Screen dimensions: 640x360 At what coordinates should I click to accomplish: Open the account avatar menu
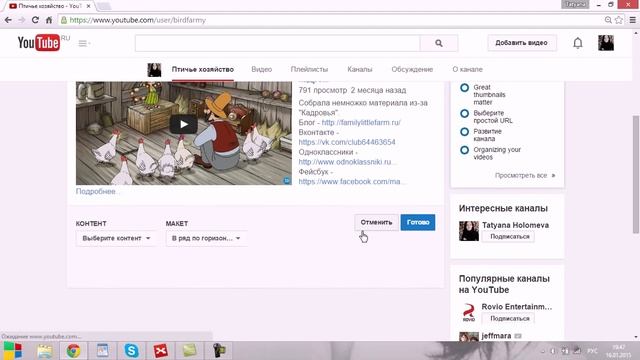click(606, 43)
